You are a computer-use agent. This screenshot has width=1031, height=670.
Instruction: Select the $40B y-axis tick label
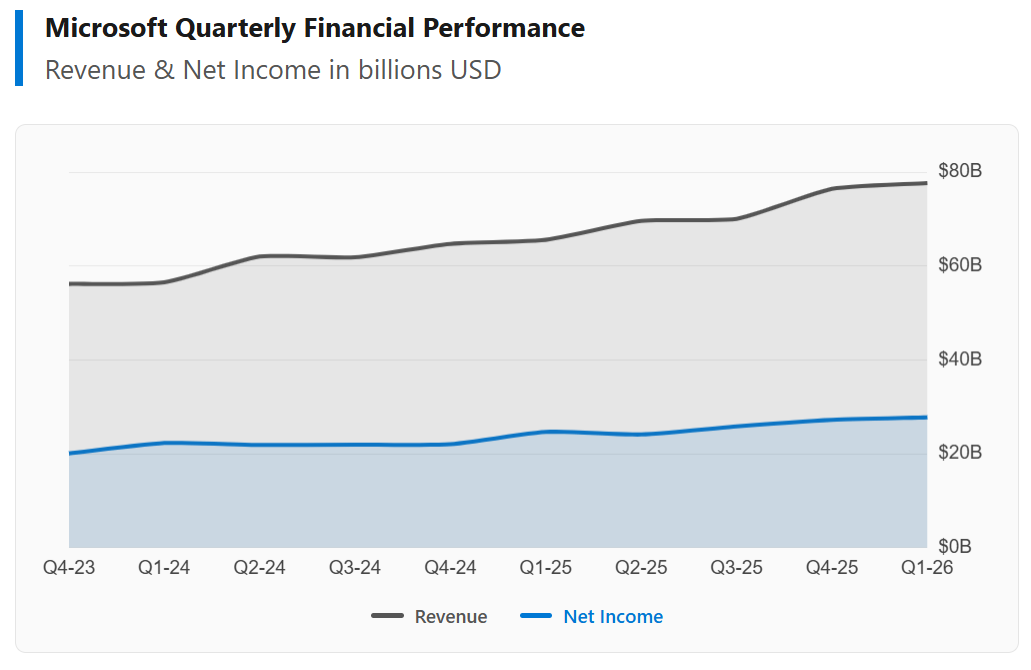(960, 359)
